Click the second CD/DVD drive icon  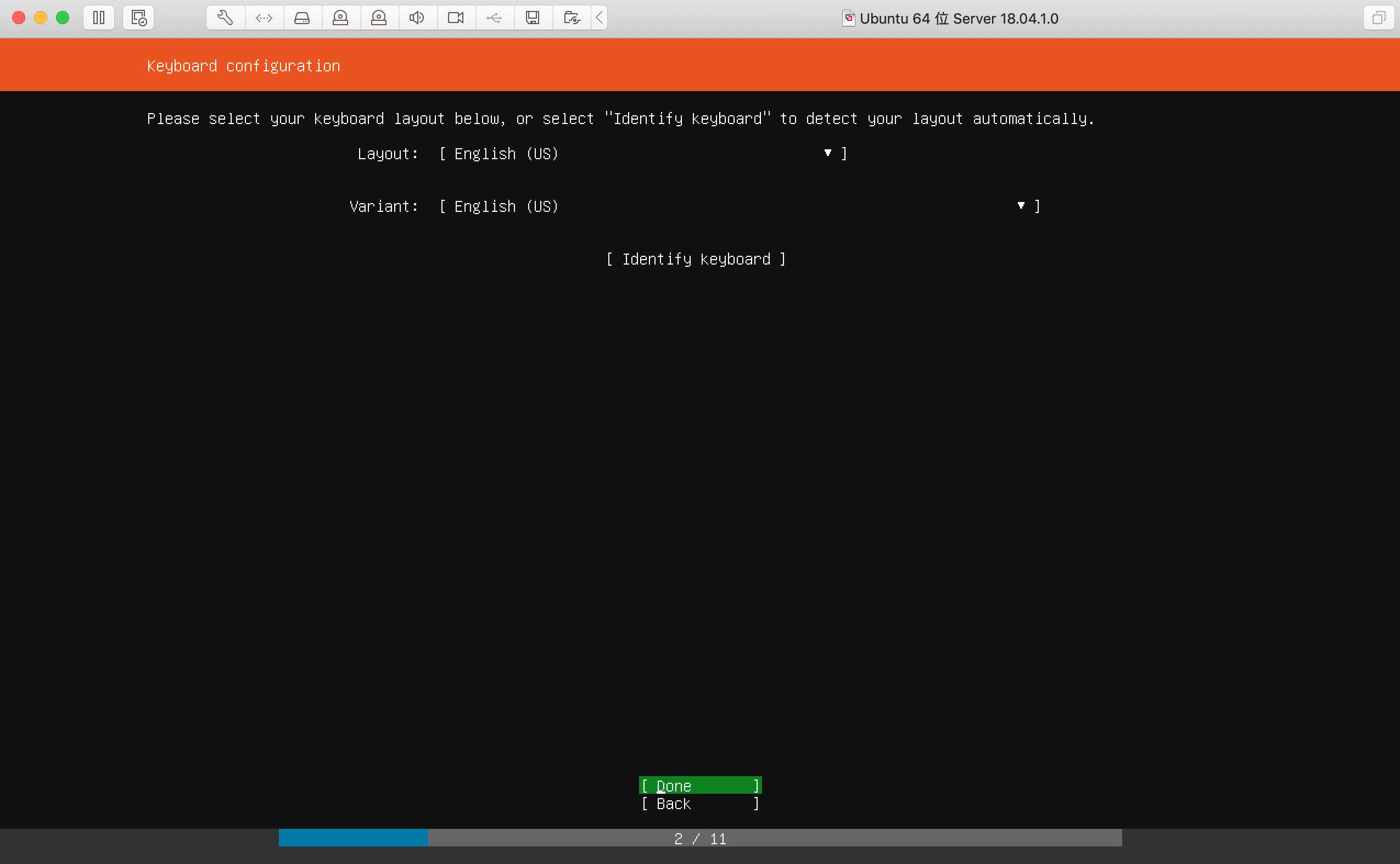point(379,18)
